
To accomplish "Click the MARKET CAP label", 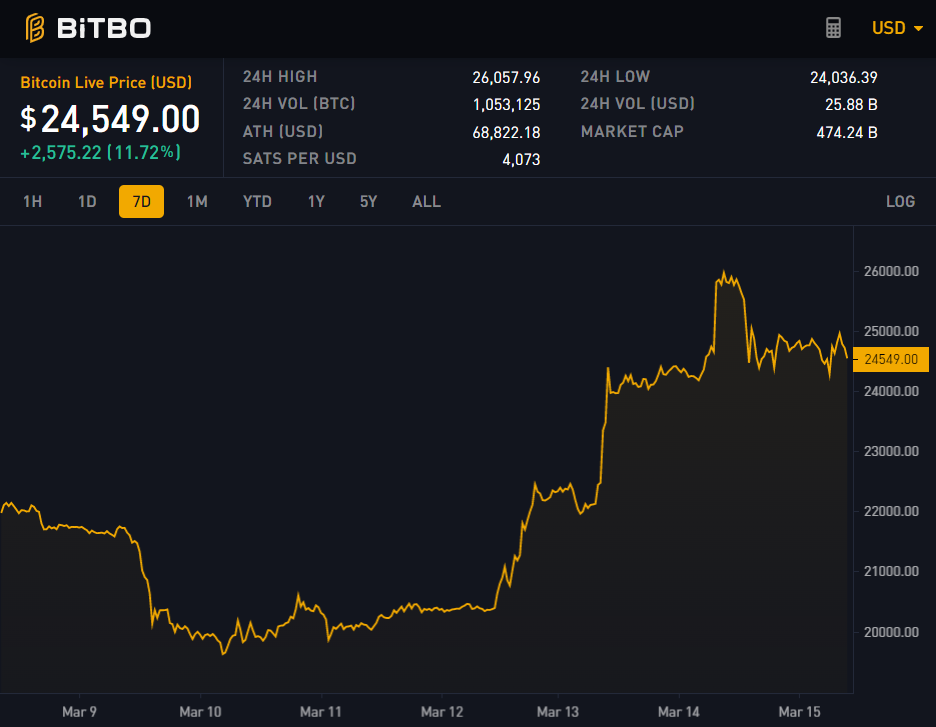I will [632, 132].
